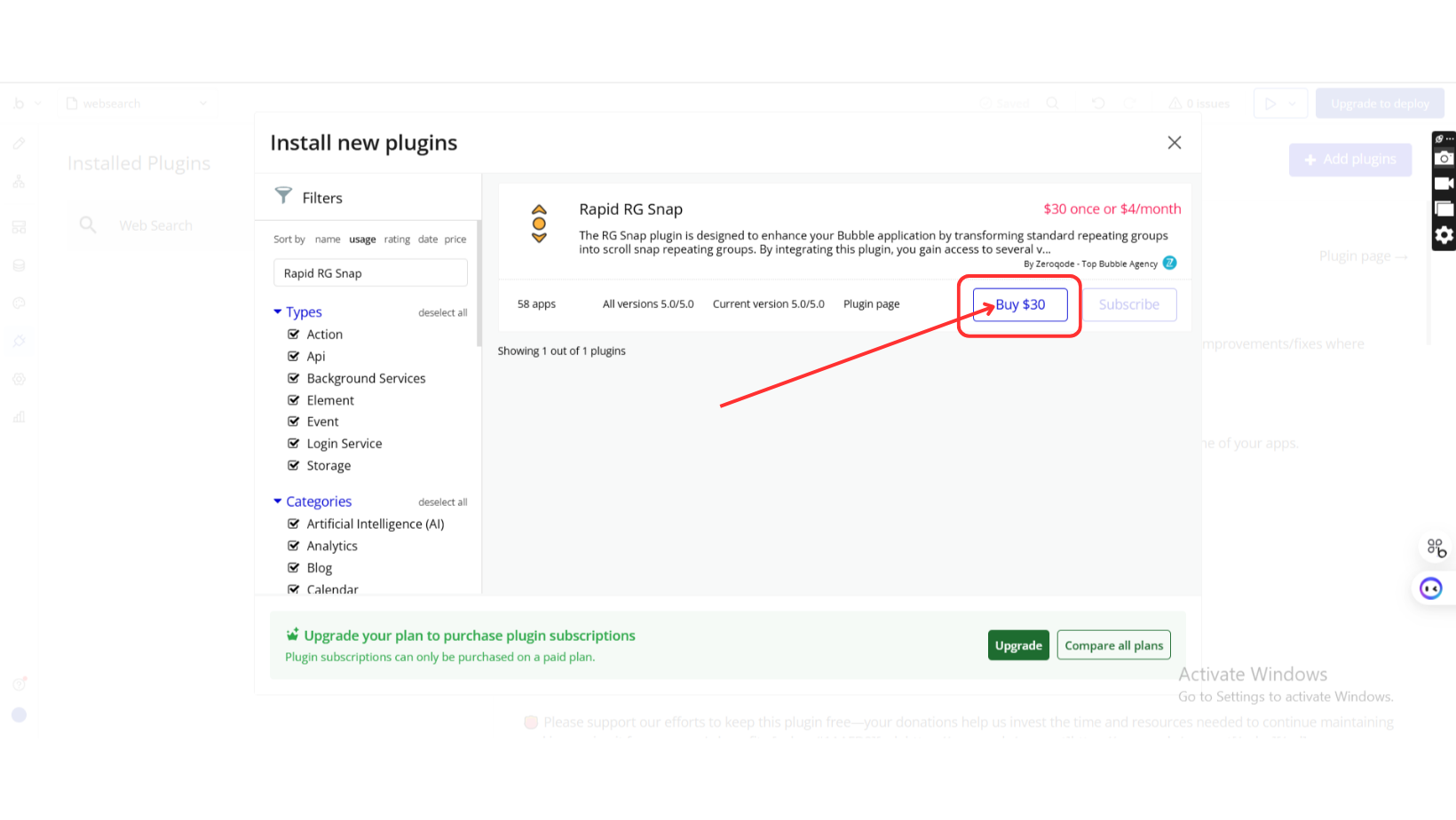1456x820 pixels.
Task: Open the Design tab pencil icon in sidebar
Action: [x=19, y=143]
